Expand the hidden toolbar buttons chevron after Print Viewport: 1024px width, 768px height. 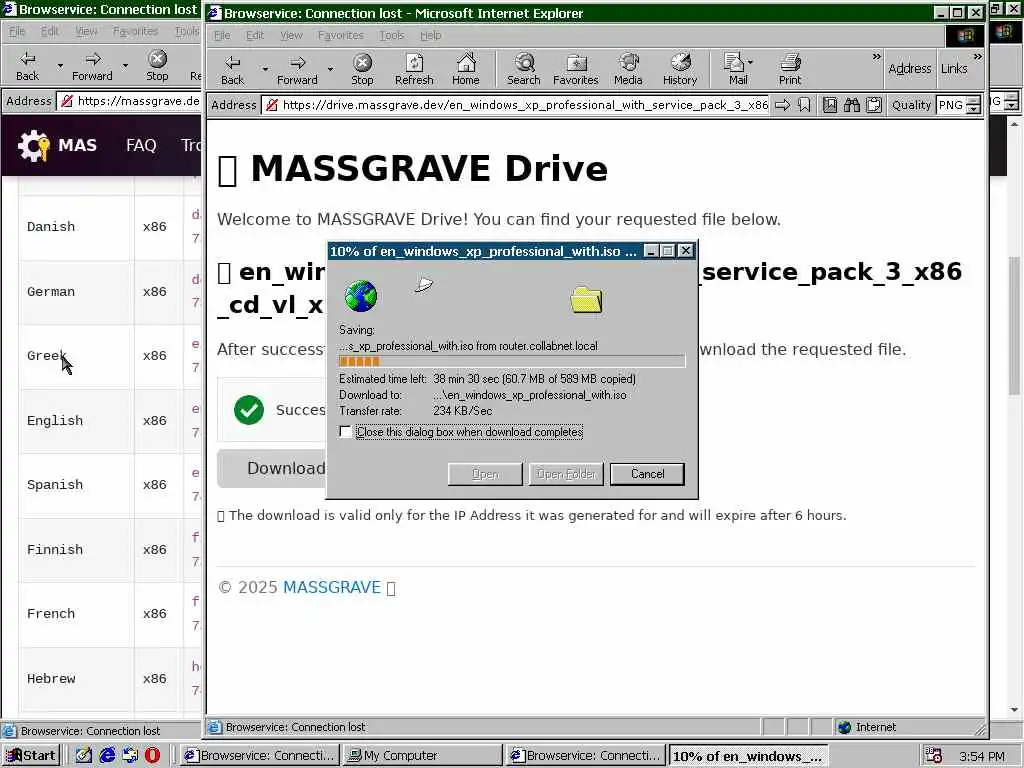(876, 57)
